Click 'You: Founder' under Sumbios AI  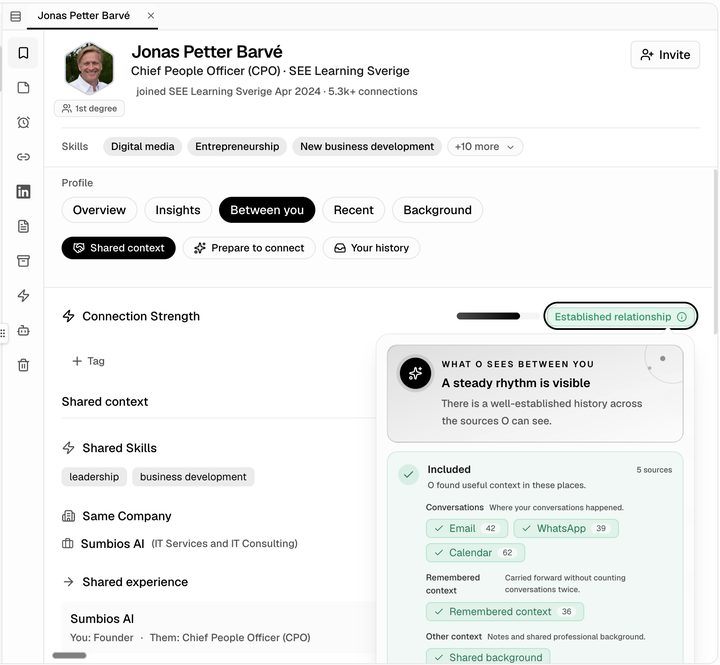coord(101,638)
